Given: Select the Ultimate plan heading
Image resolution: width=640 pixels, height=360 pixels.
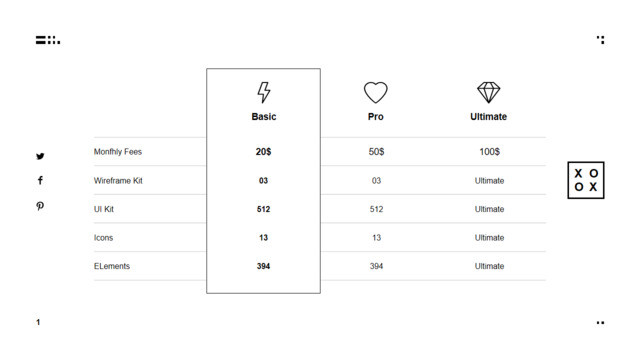Looking at the screenshot, I should click(x=489, y=117).
